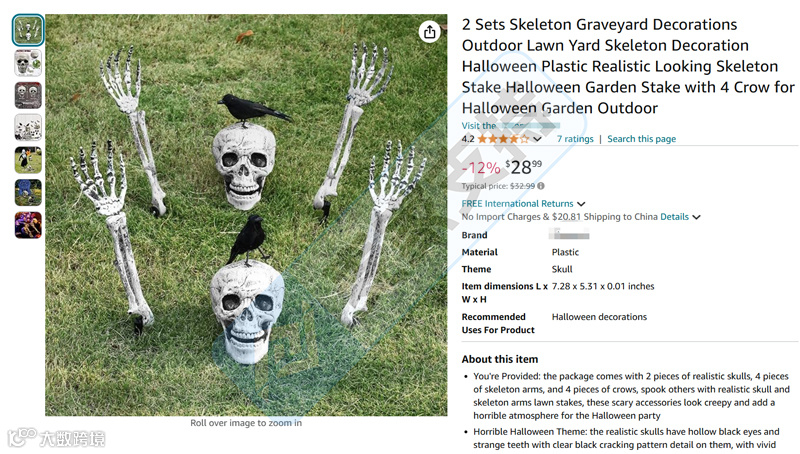Viewport: 800px width, 454px height.
Task: Click Search this page link
Action: (641, 139)
